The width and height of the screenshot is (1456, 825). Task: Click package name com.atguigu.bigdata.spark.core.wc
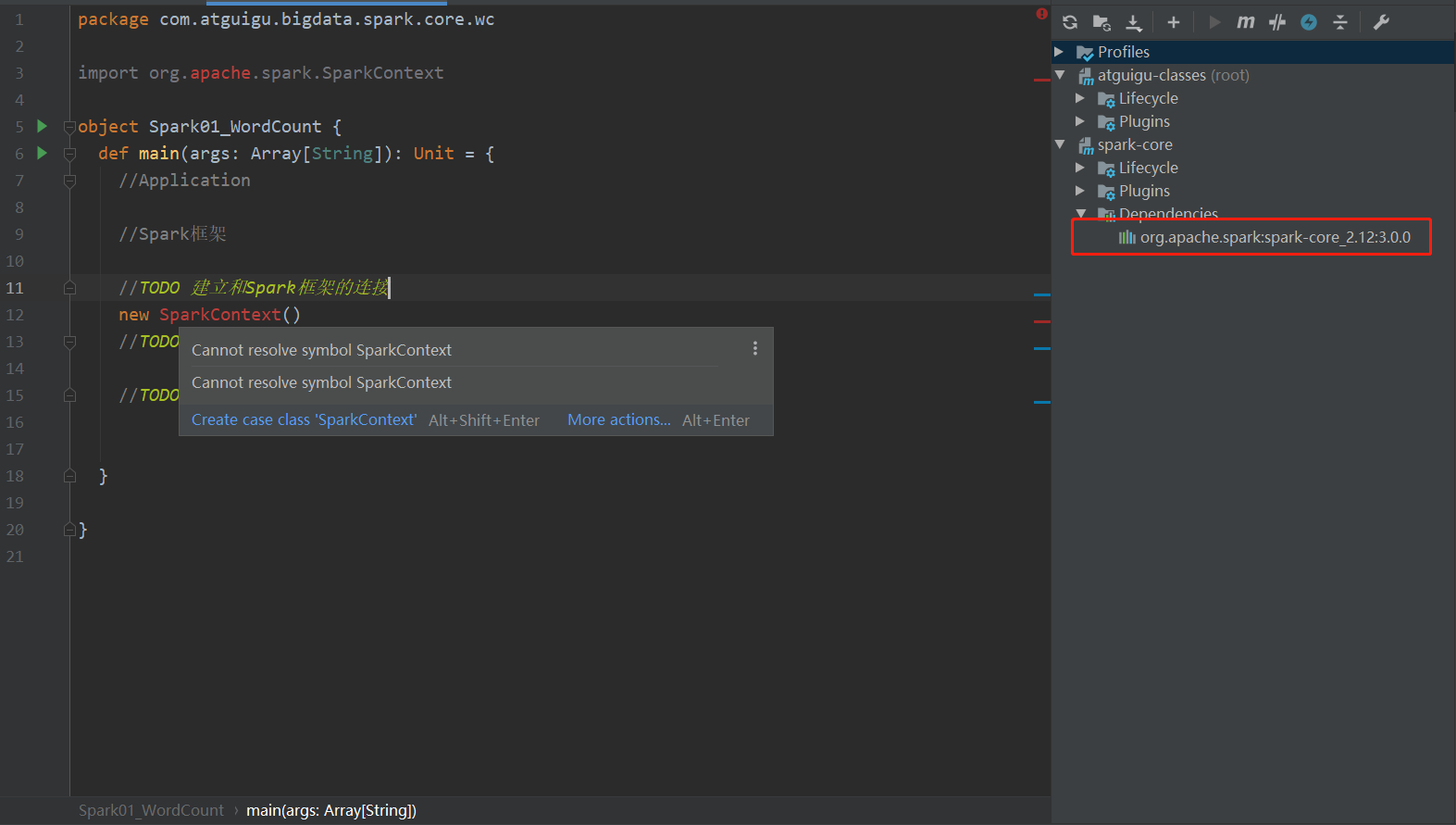tap(327, 19)
